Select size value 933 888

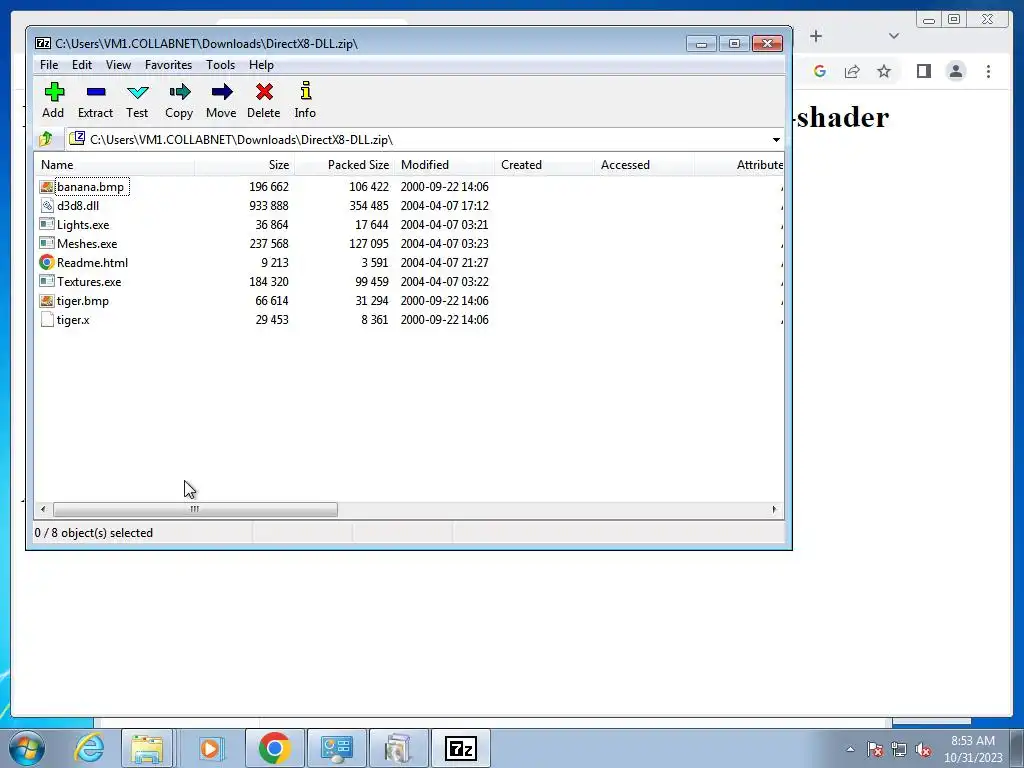268,206
